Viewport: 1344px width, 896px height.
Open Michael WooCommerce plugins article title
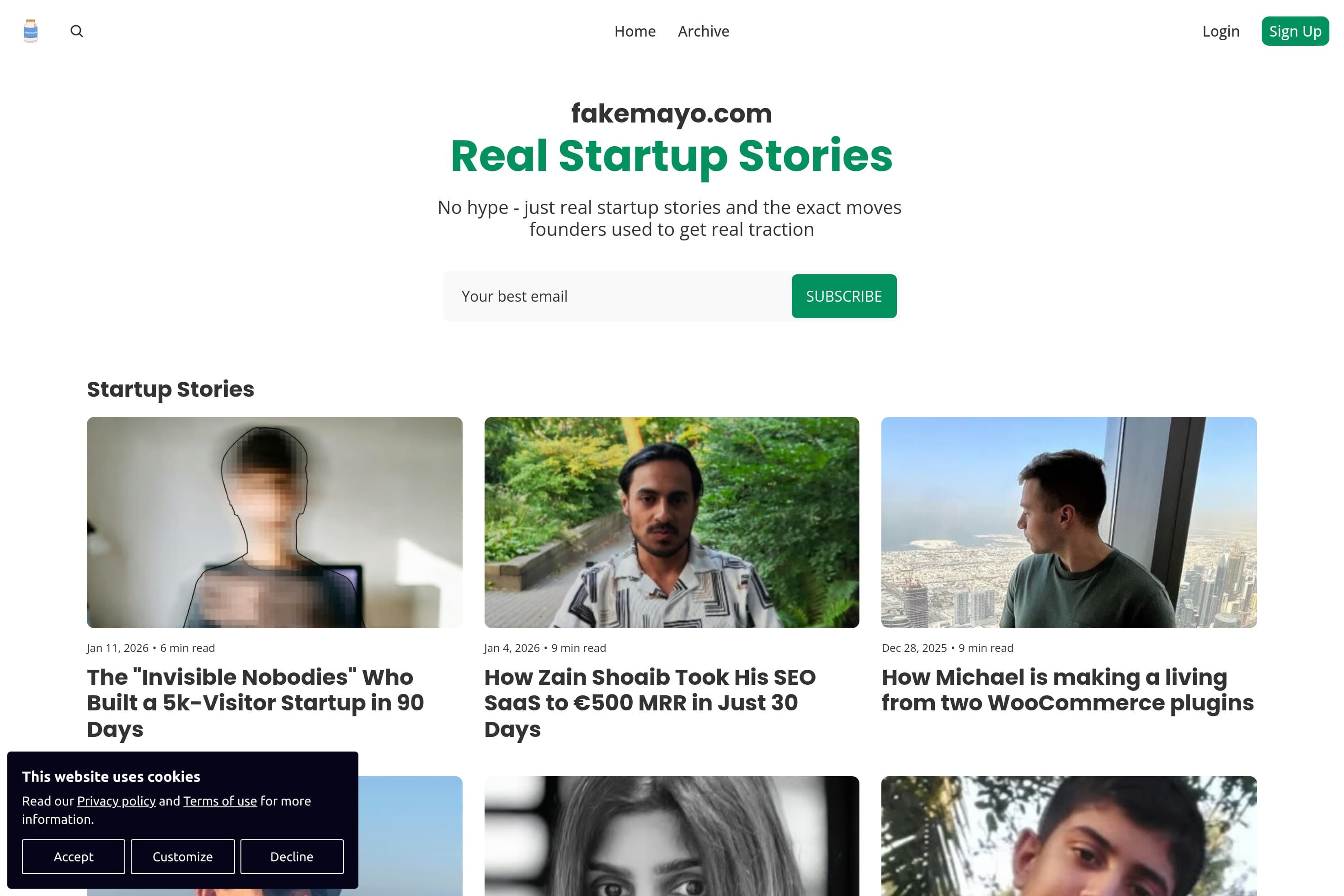tap(1067, 690)
